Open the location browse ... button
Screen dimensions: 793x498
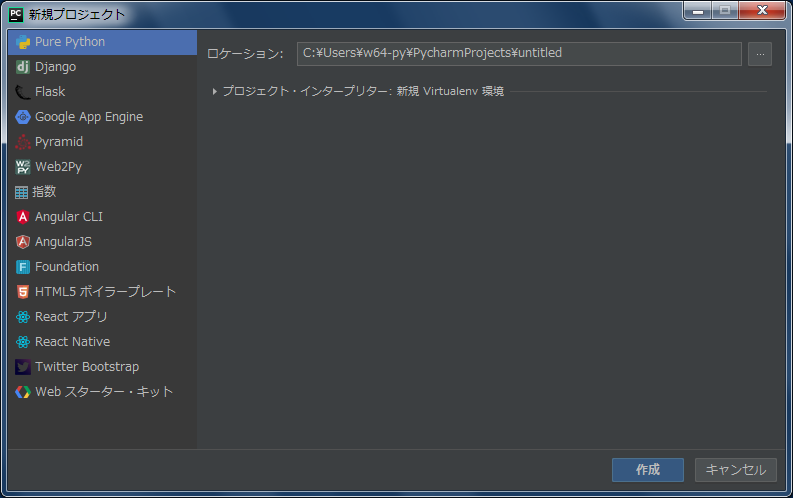tap(760, 54)
